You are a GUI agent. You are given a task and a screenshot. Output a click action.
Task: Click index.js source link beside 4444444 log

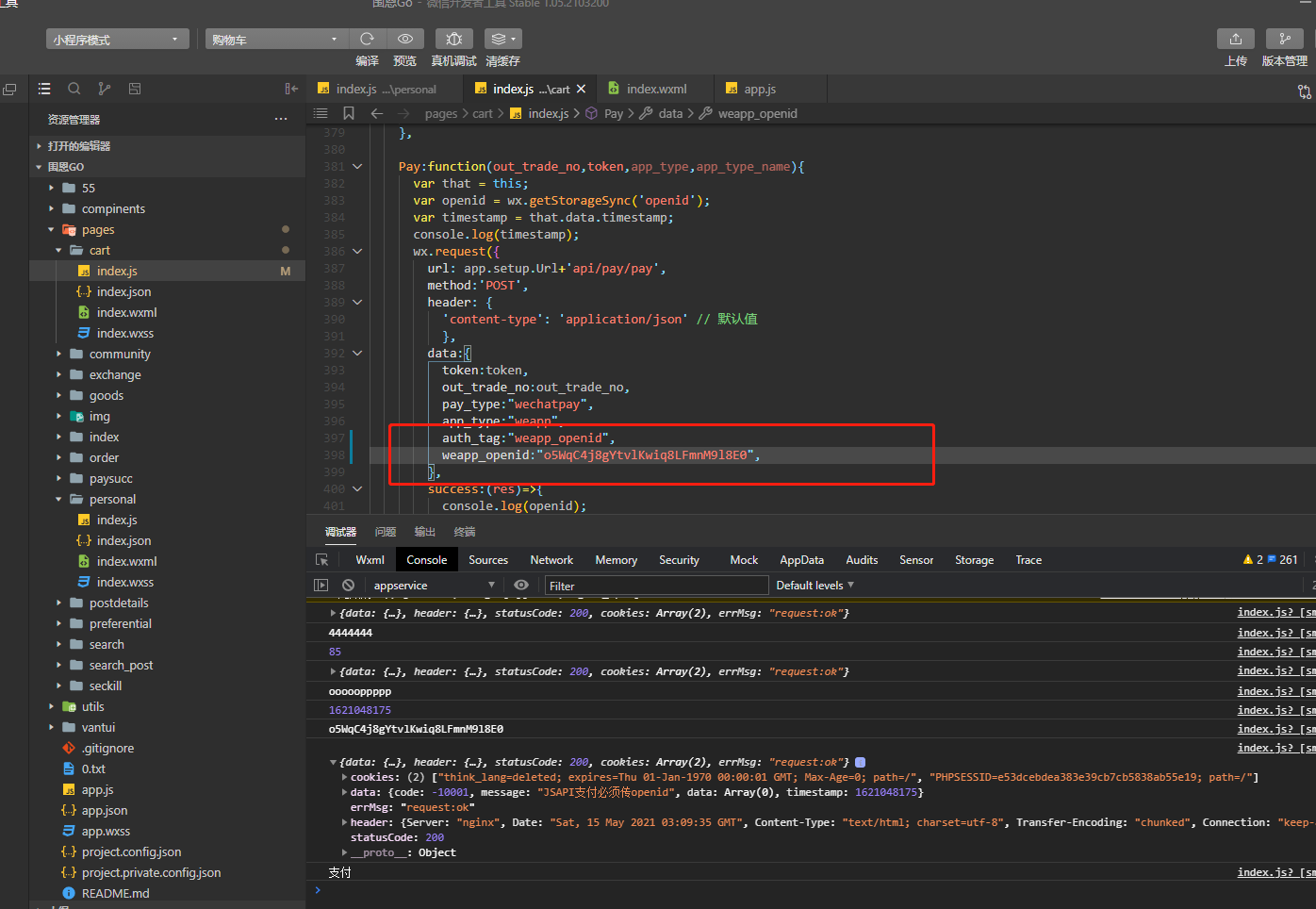point(1266,633)
